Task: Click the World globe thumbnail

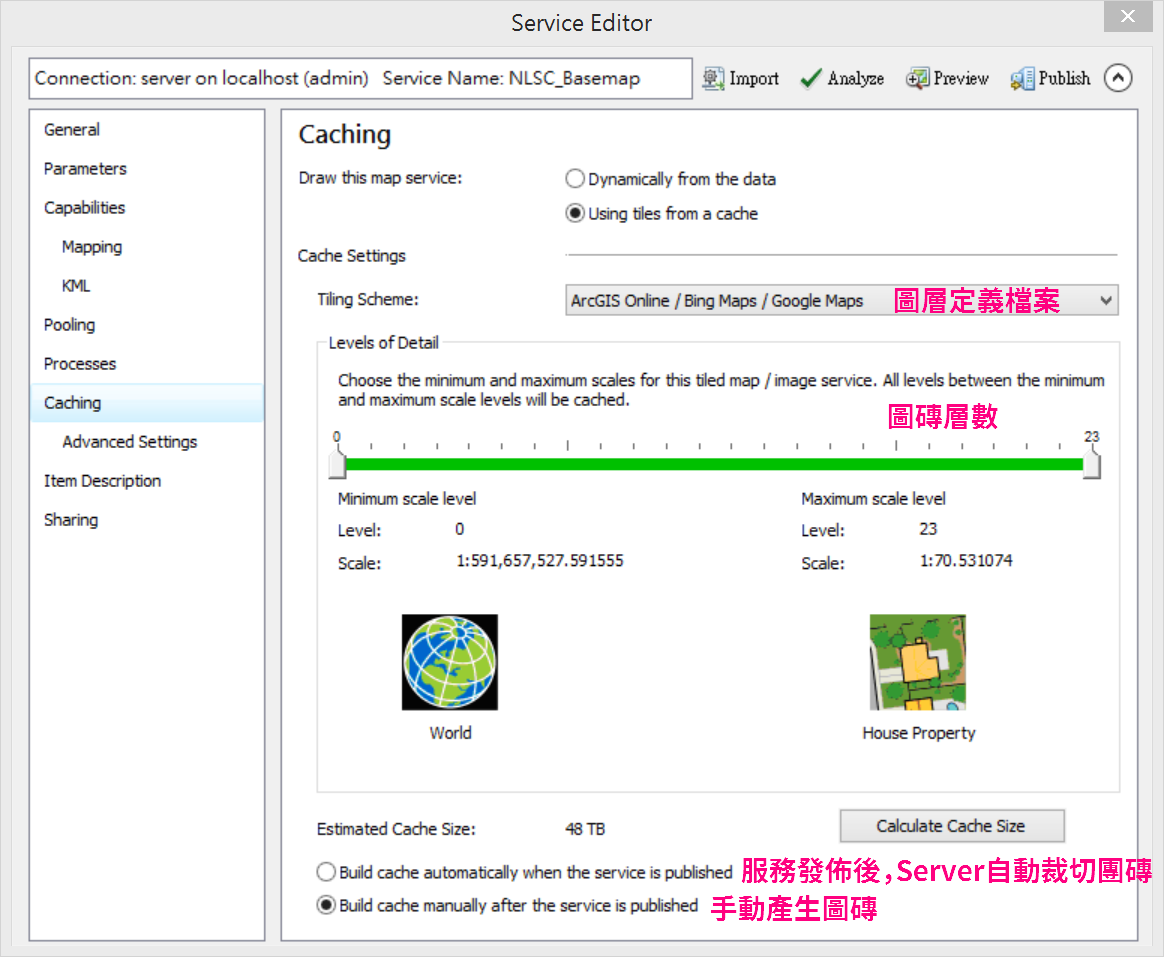Action: coord(450,662)
